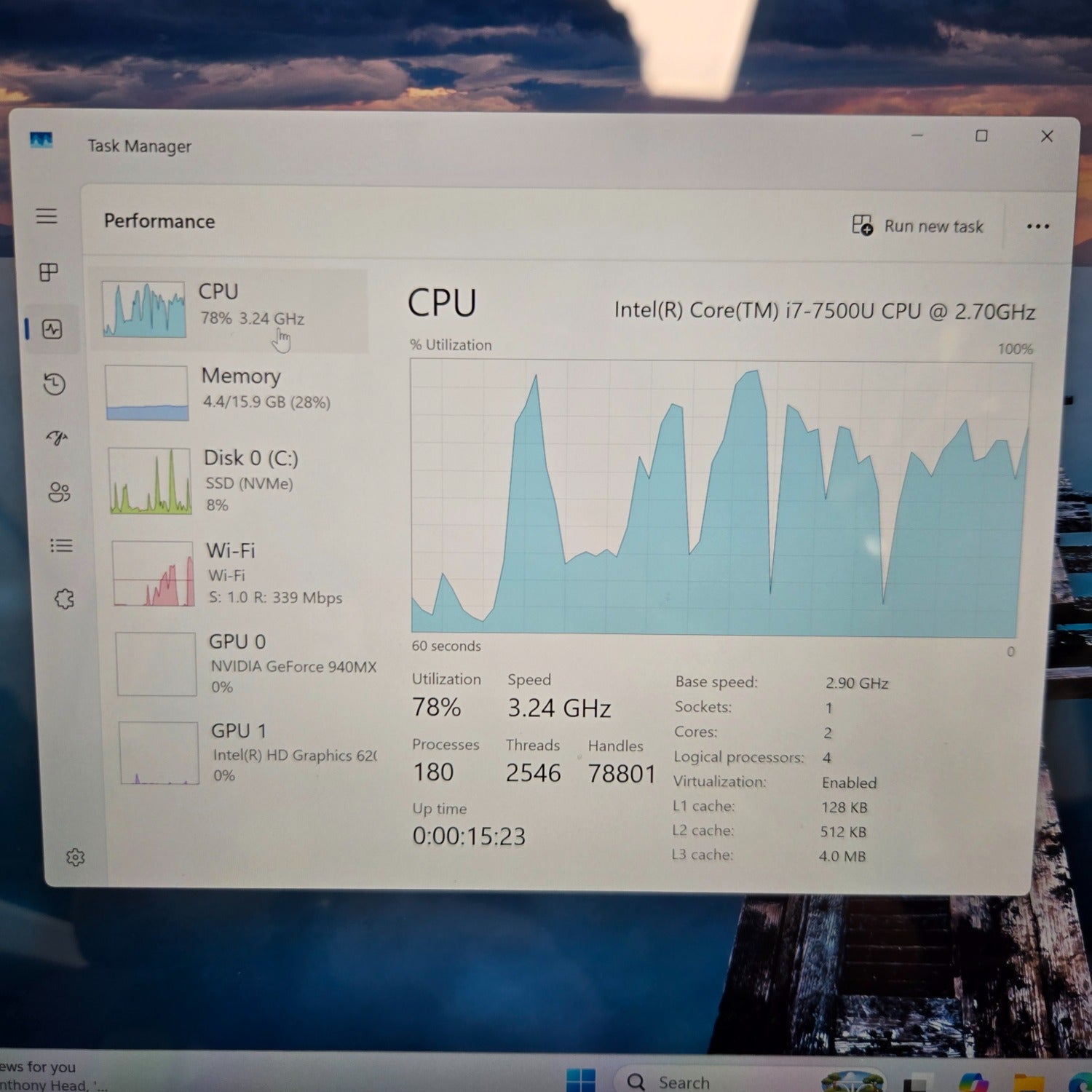
Task: Click the L1 cache value 128 KB
Action: [x=844, y=807]
